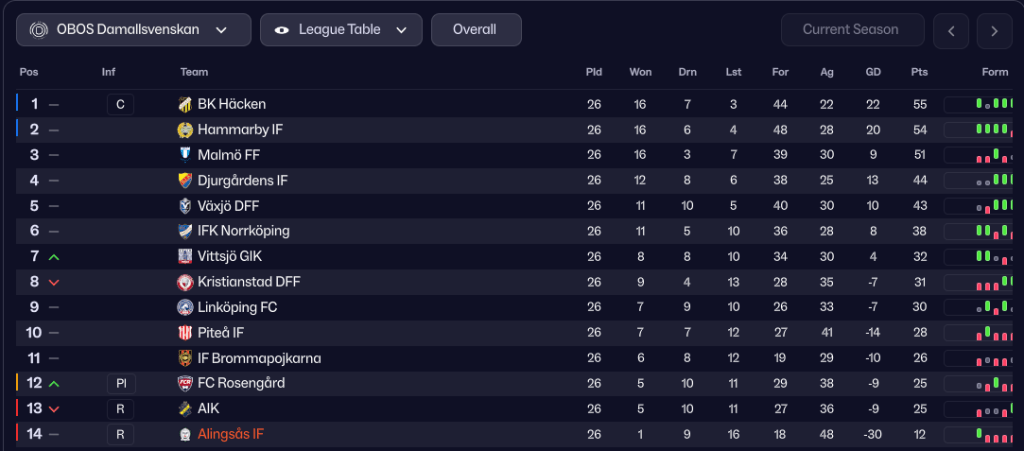Image resolution: width=1024 pixels, height=451 pixels.
Task: Click the Djurgårdens IF shield icon
Action: [185, 180]
